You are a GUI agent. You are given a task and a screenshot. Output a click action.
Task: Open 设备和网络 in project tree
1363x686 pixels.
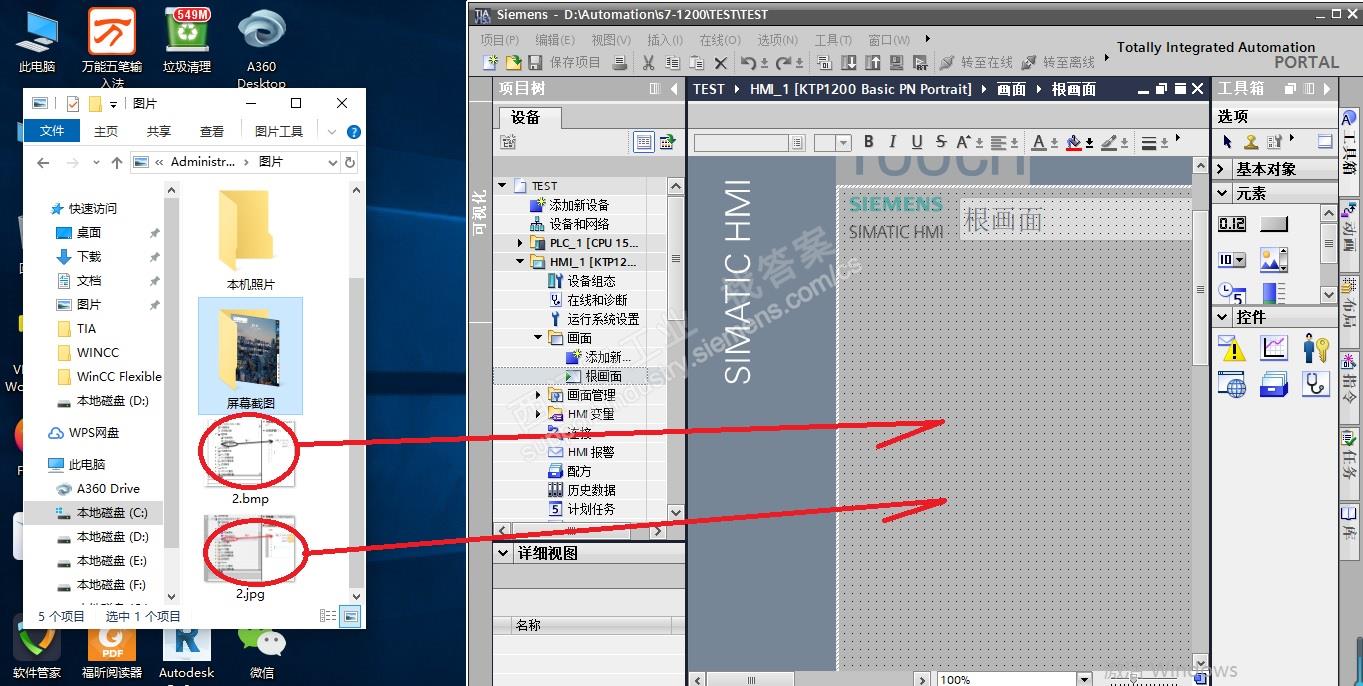pyautogui.click(x=578, y=224)
